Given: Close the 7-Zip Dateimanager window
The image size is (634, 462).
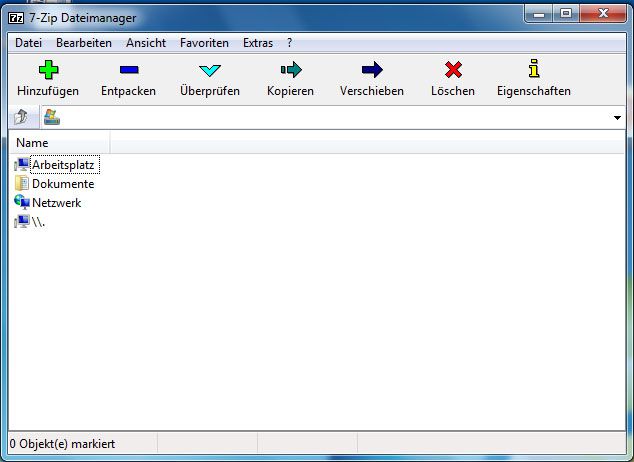Looking at the screenshot, I should click(603, 14).
